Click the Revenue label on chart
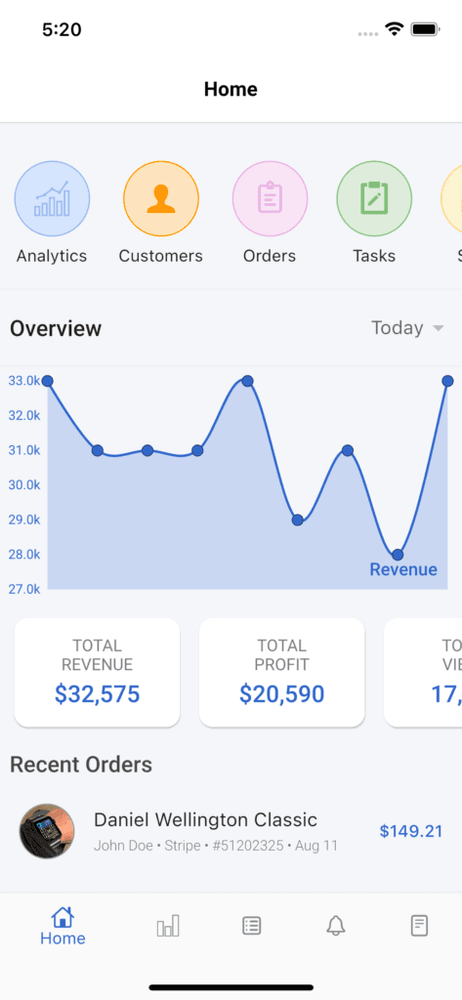Screen dimensions: 462x1000 click(403, 570)
